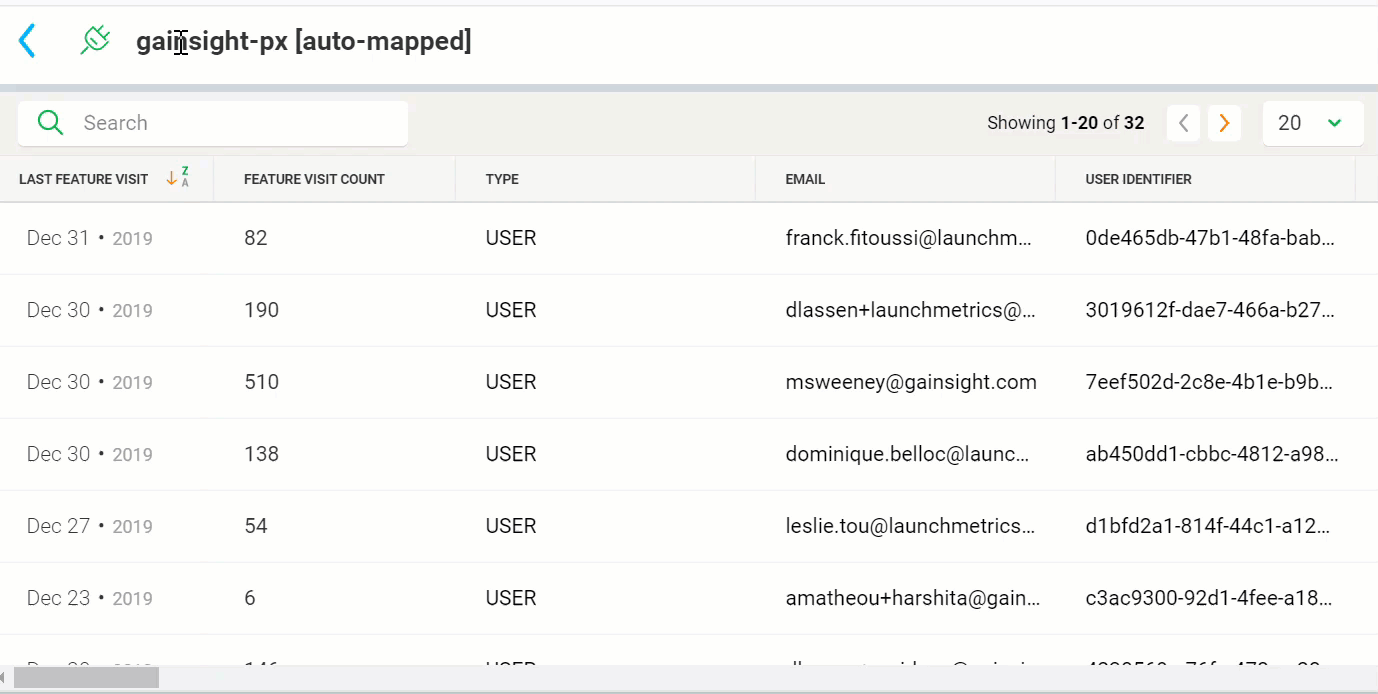Screen dimensions: 1378x694
Task: Click into the Search field
Action: click(x=213, y=123)
